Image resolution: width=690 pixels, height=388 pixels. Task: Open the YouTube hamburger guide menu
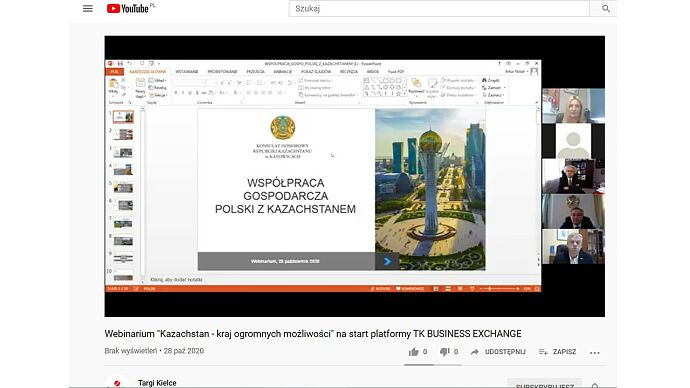(x=88, y=8)
